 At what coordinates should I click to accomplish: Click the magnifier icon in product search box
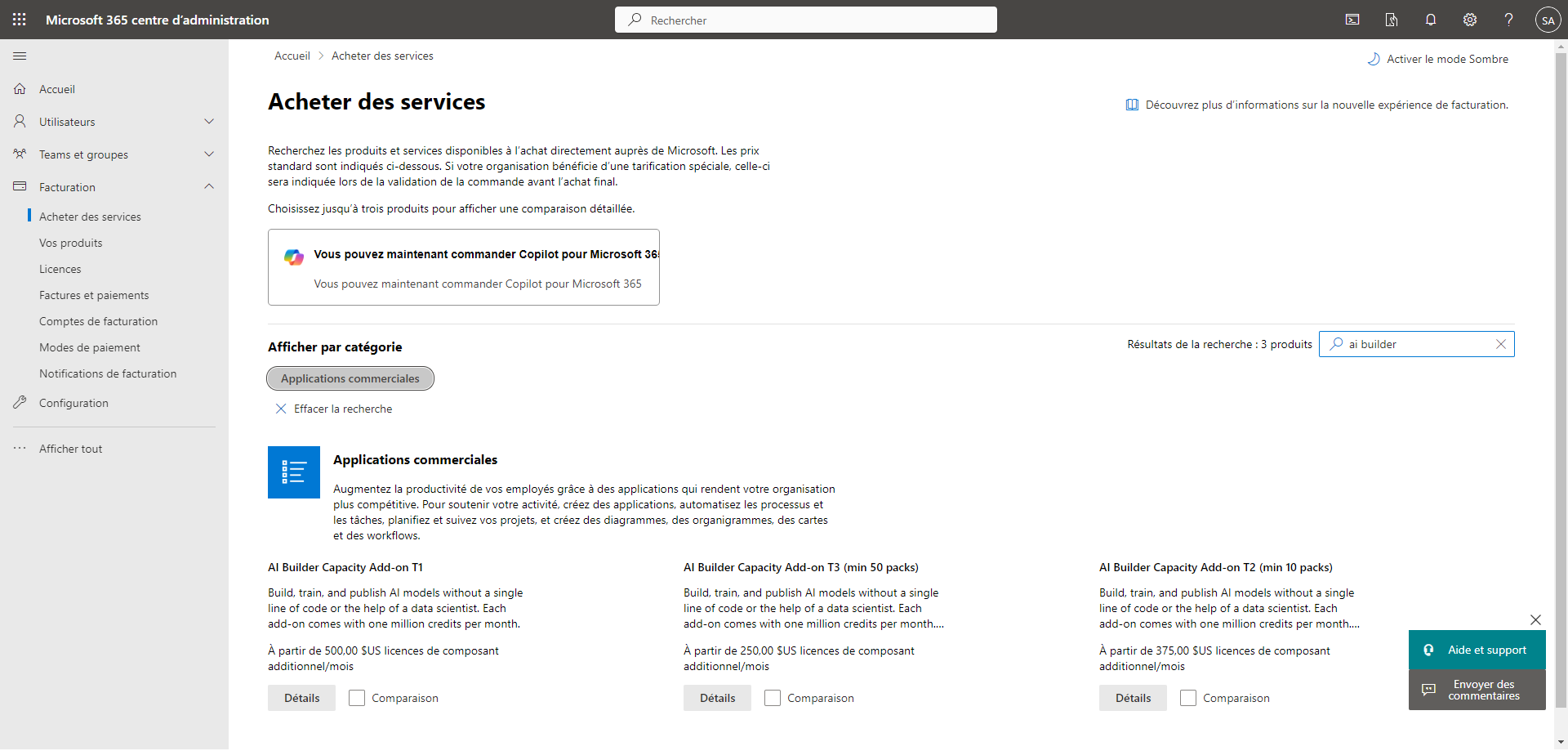pos(1336,344)
